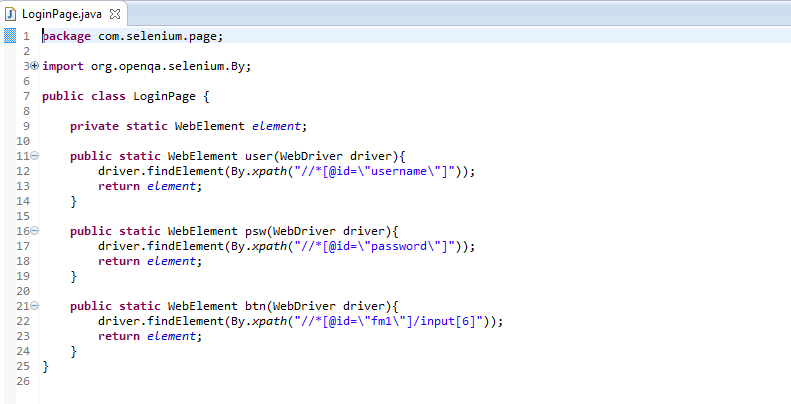
Task: Click the closing brace on line 25
Action: (46, 366)
